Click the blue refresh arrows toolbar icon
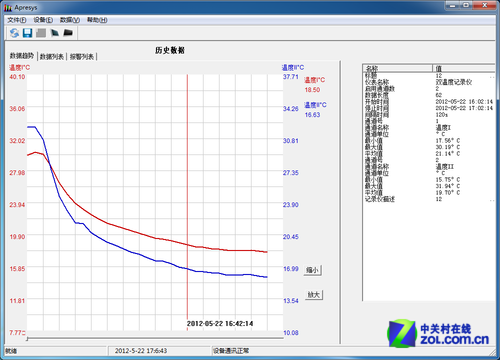Screen dimensions: 500x360 click(x=14, y=33)
